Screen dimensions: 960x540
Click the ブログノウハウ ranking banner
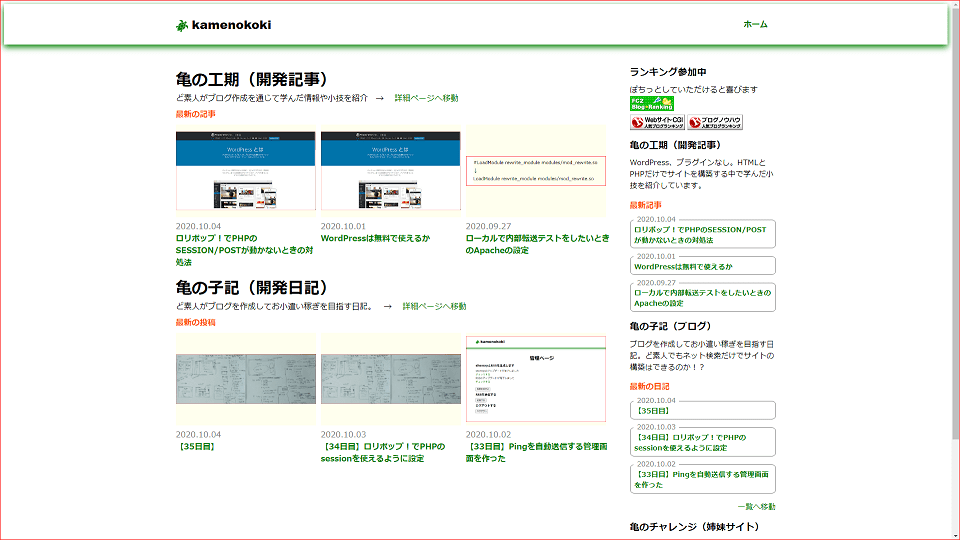[714, 122]
